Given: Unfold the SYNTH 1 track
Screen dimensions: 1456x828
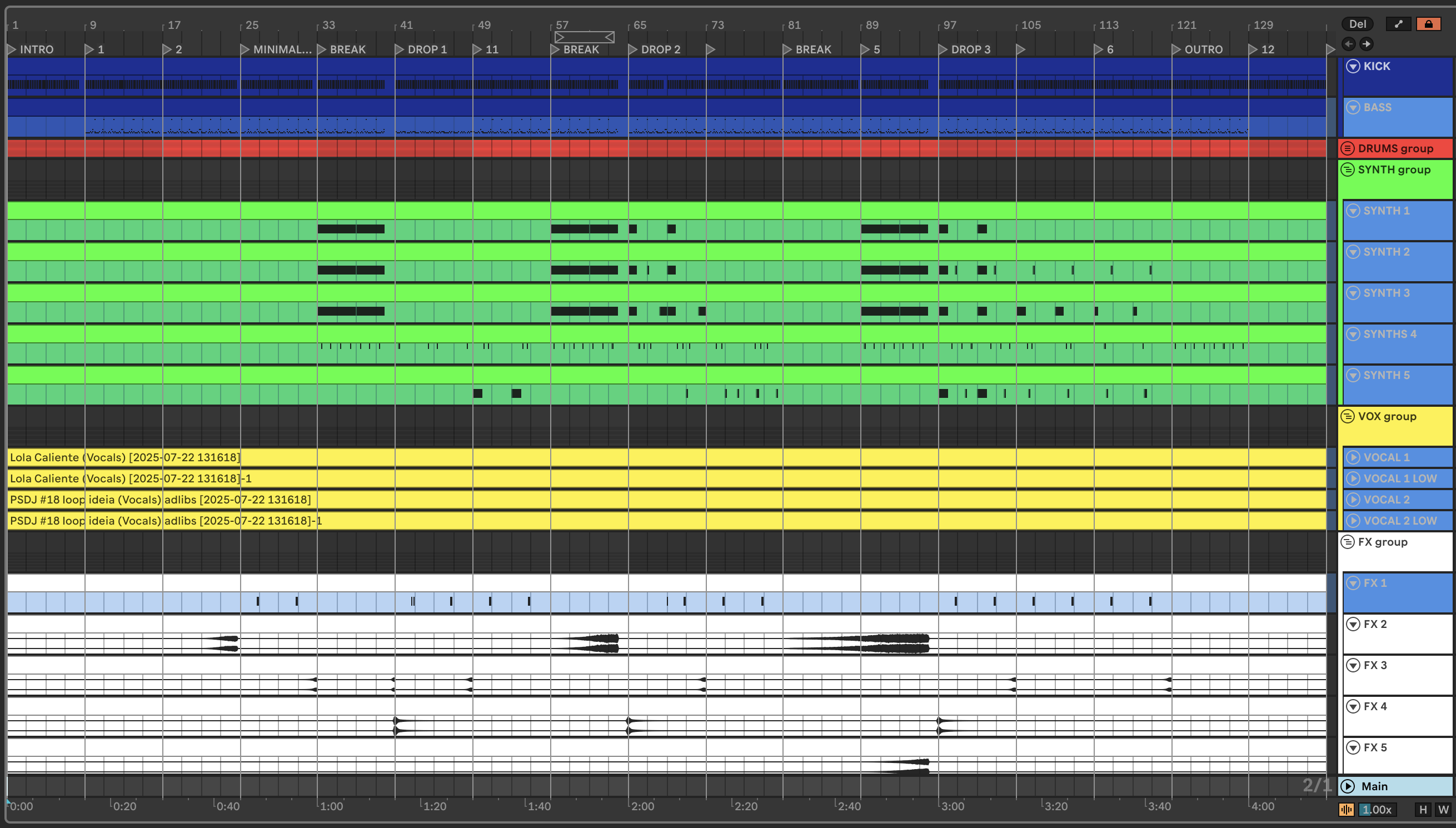Looking at the screenshot, I should (x=1353, y=211).
